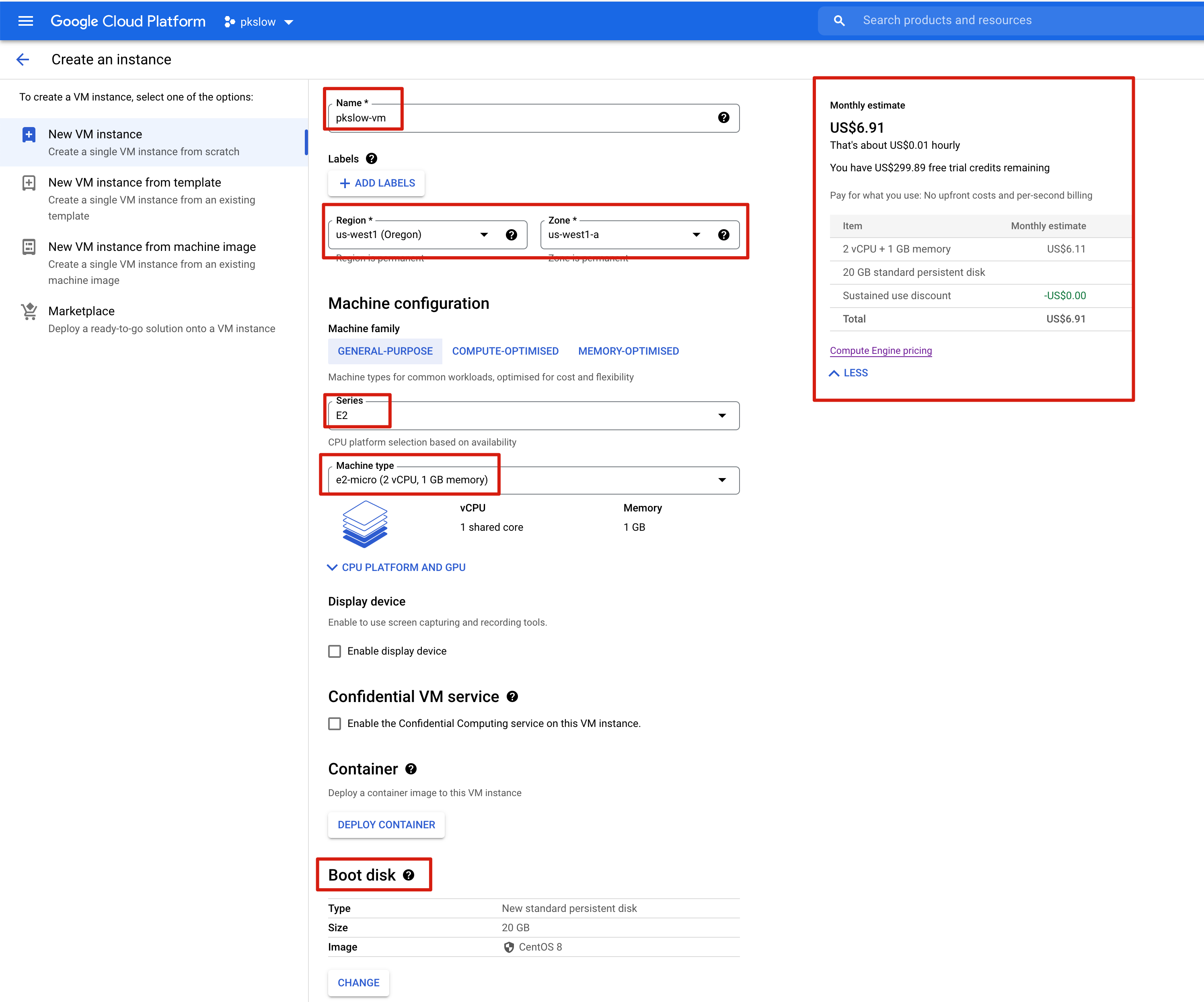Click the New VM instance icon
The image size is (1204, 1002).
(29, 134)
